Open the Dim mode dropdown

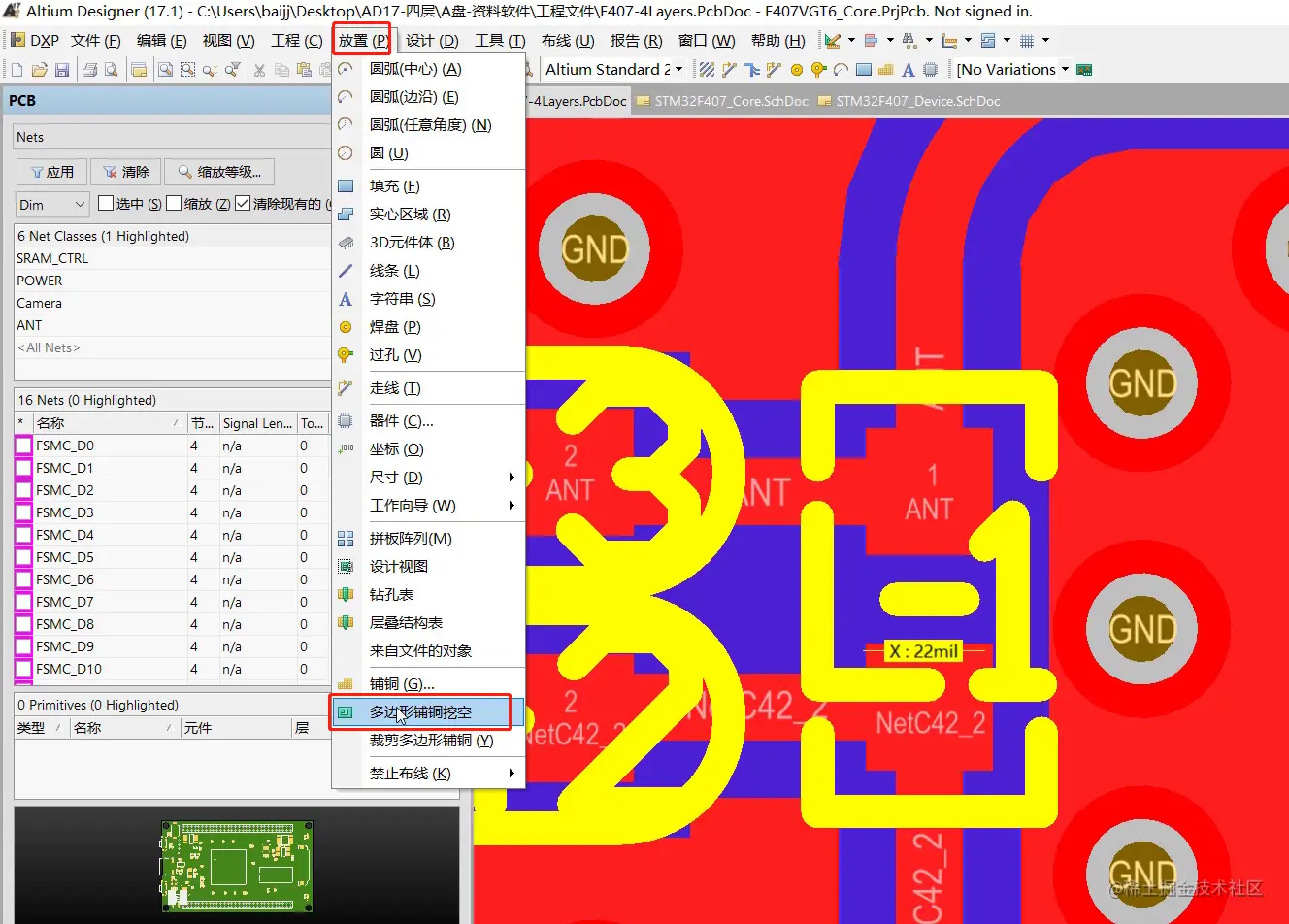[53, 205]
